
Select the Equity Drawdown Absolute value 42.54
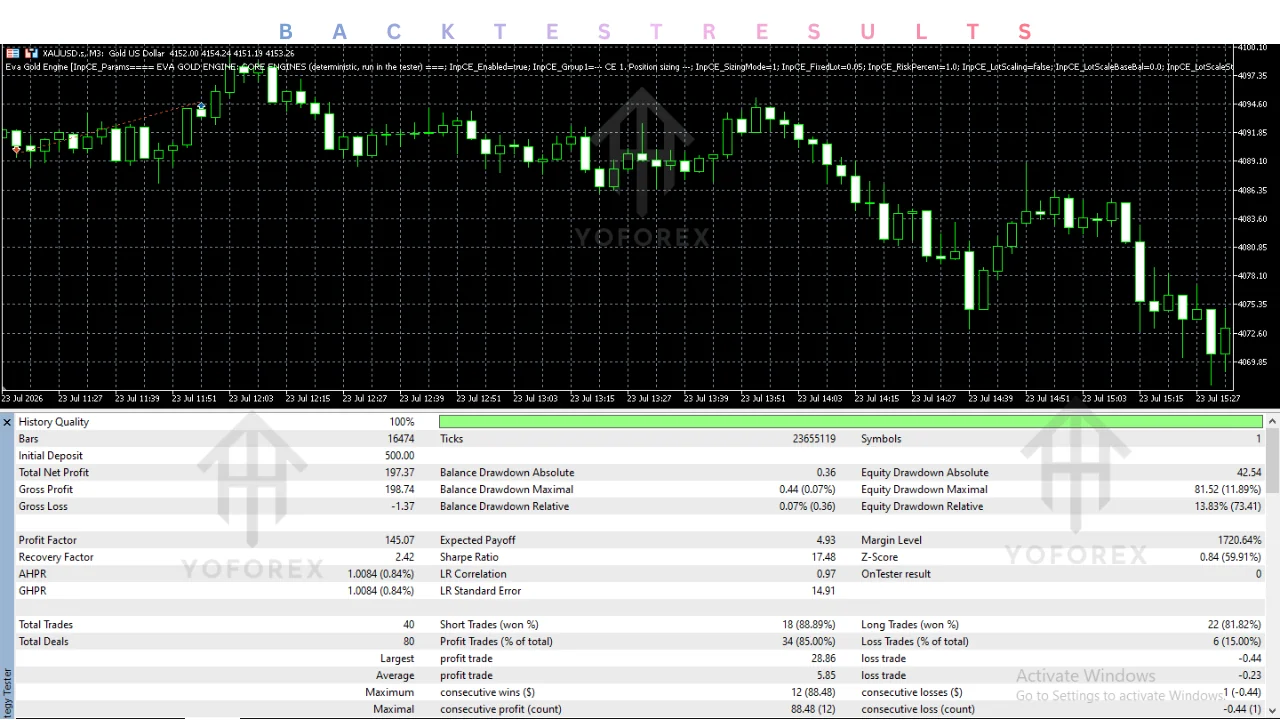tap(1249, 473)
